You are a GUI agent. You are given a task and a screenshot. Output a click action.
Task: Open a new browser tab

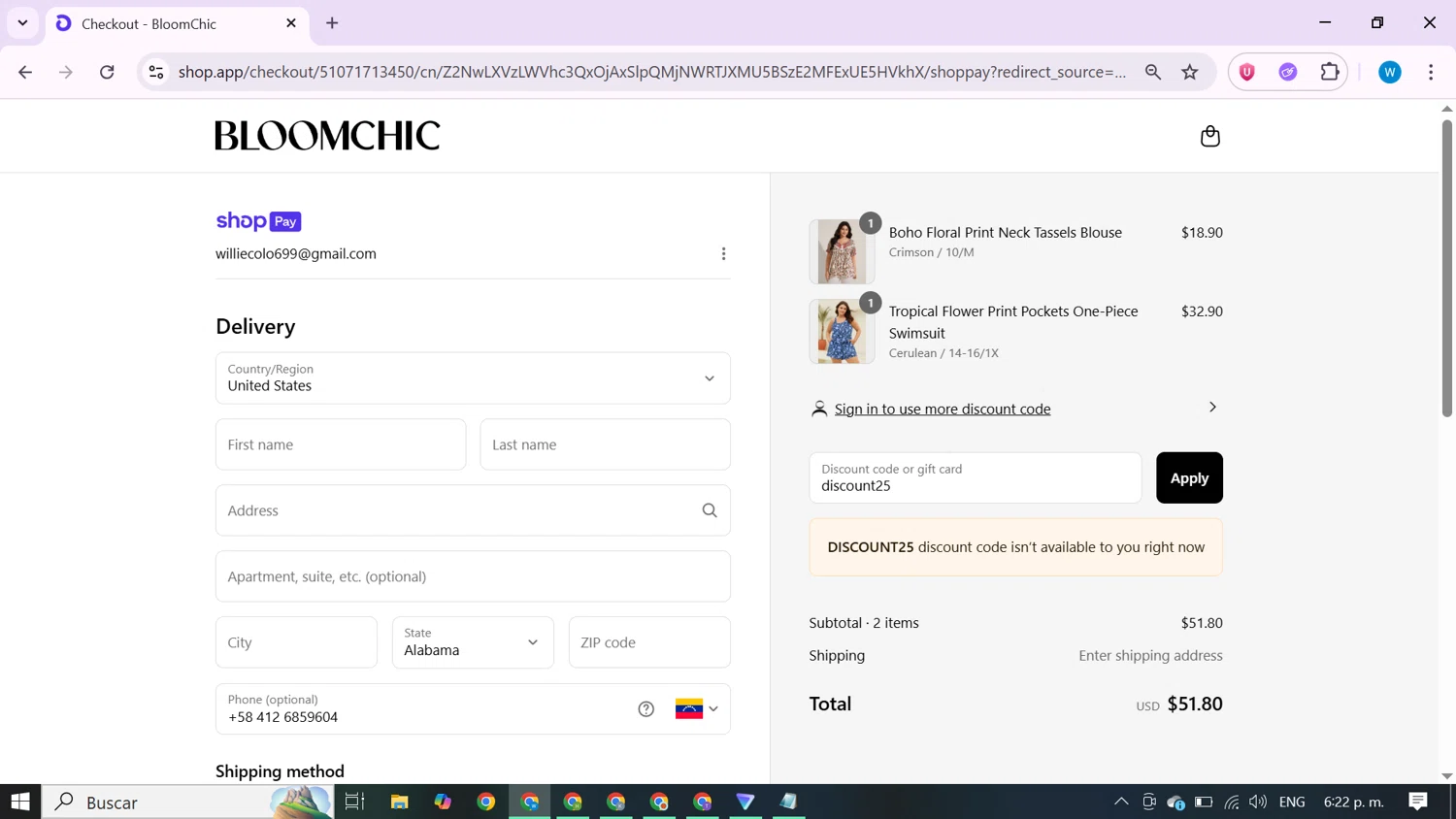(332, 23)
